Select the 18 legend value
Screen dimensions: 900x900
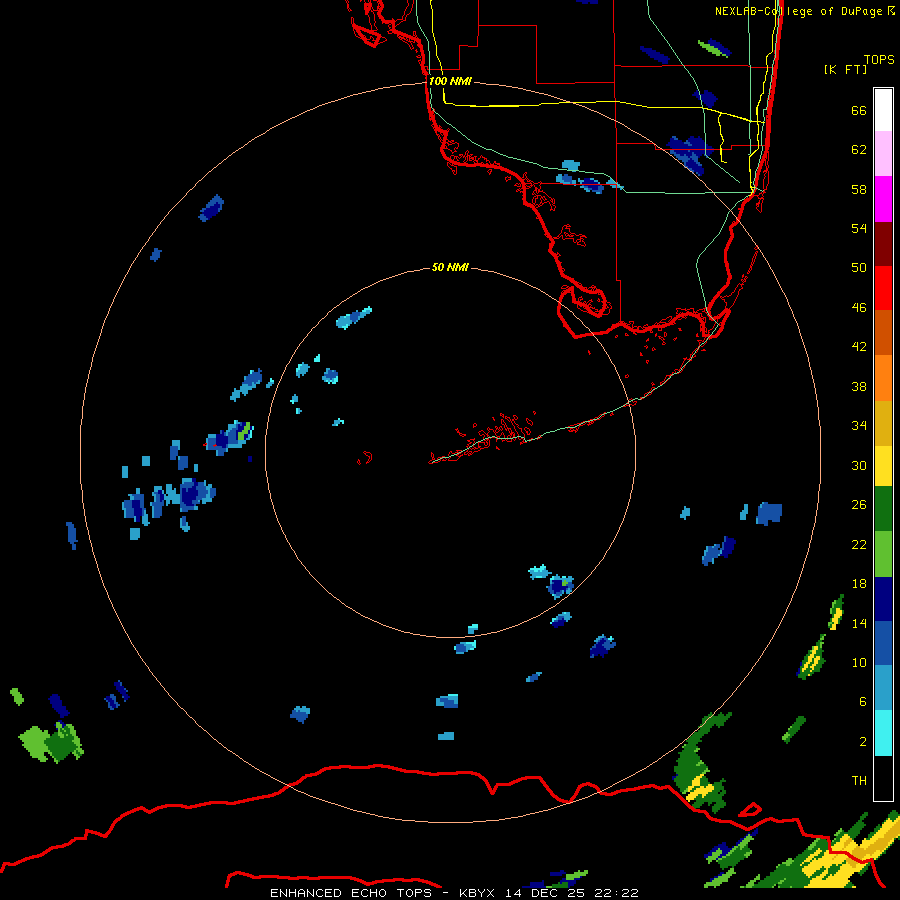click(859, 584)
